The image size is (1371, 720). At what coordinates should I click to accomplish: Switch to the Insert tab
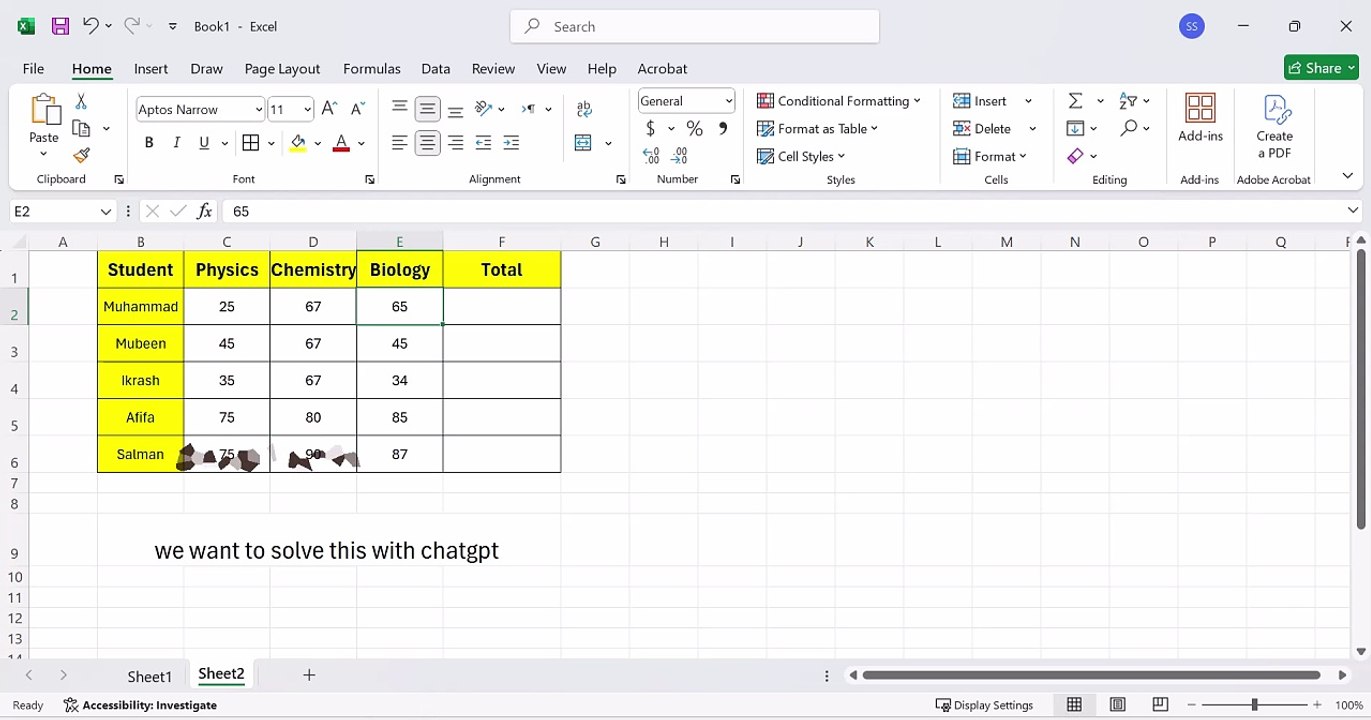click(x=151, y=68)
